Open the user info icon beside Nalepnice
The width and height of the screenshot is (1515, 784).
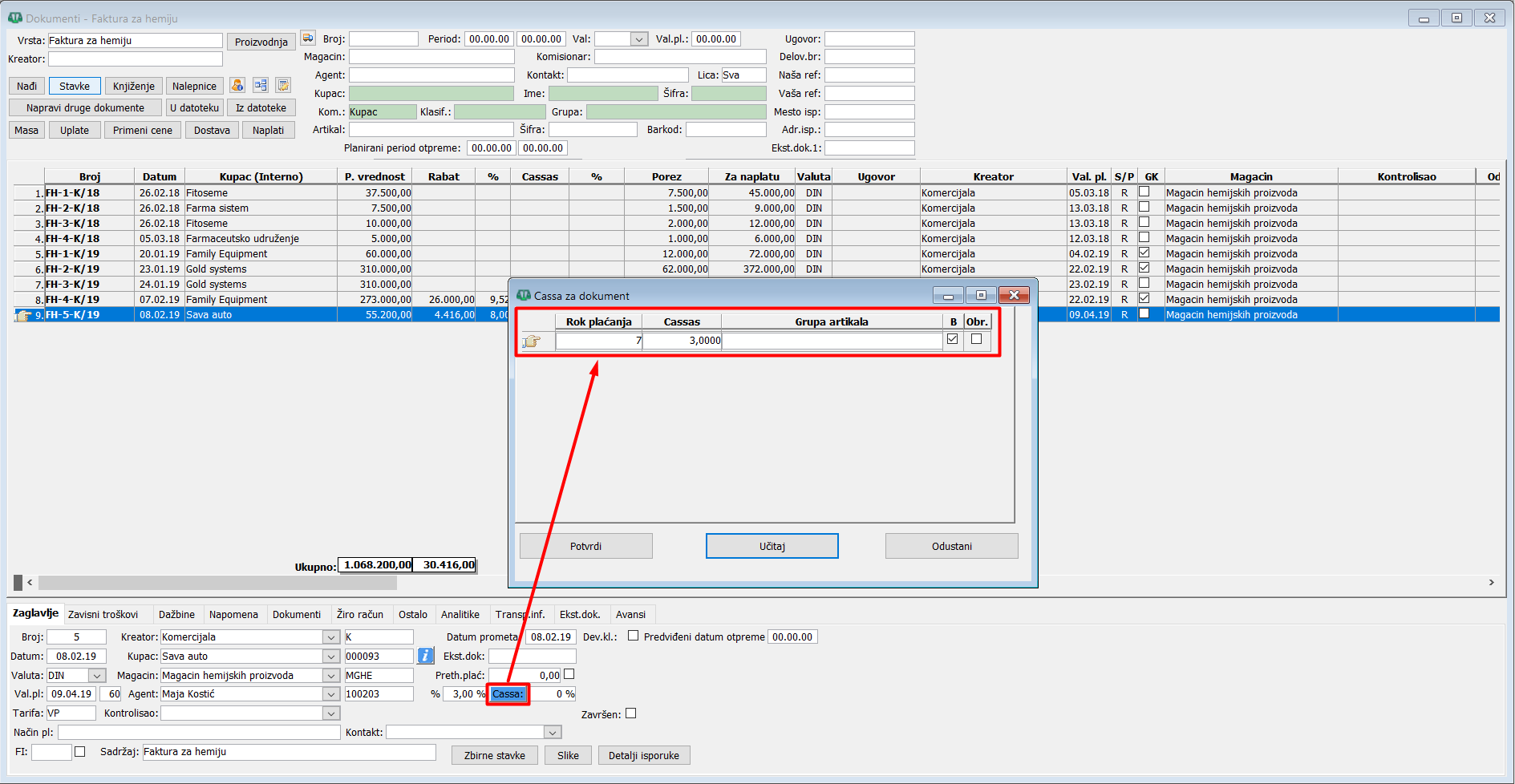point(237,85)
